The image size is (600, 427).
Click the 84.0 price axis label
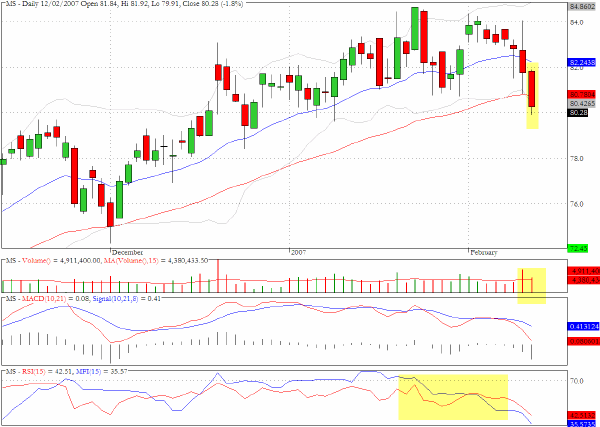(576, 22)
